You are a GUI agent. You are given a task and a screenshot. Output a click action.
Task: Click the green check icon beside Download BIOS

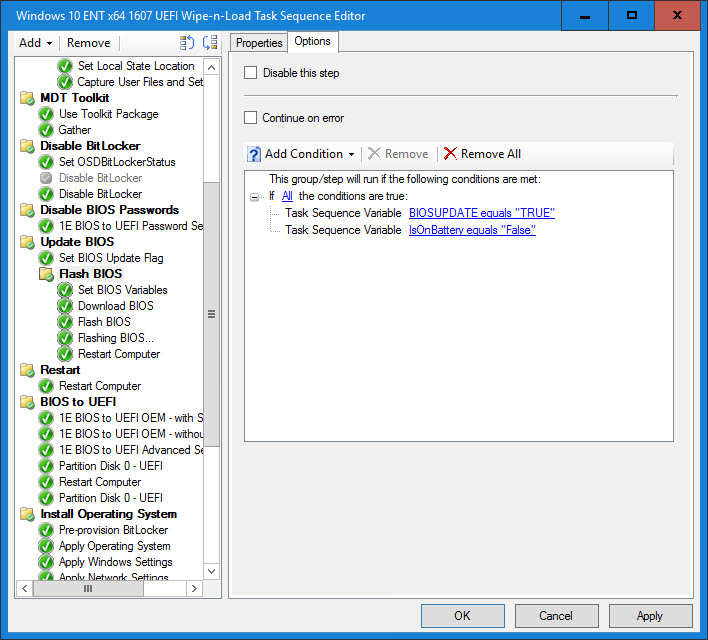[x=65, y=306]
